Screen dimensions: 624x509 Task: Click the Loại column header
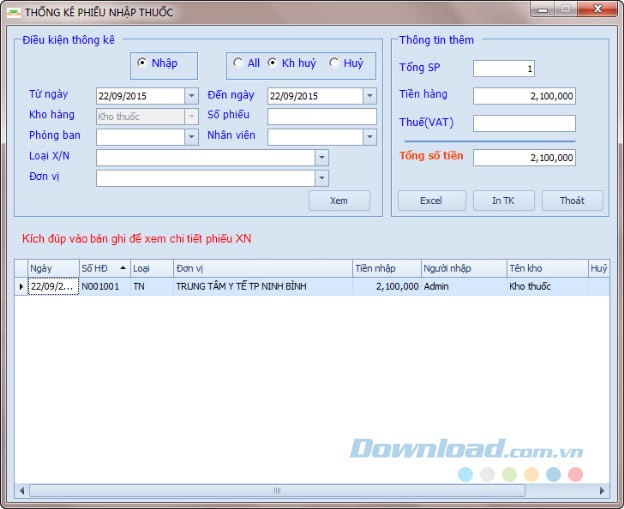coord(152,269)
